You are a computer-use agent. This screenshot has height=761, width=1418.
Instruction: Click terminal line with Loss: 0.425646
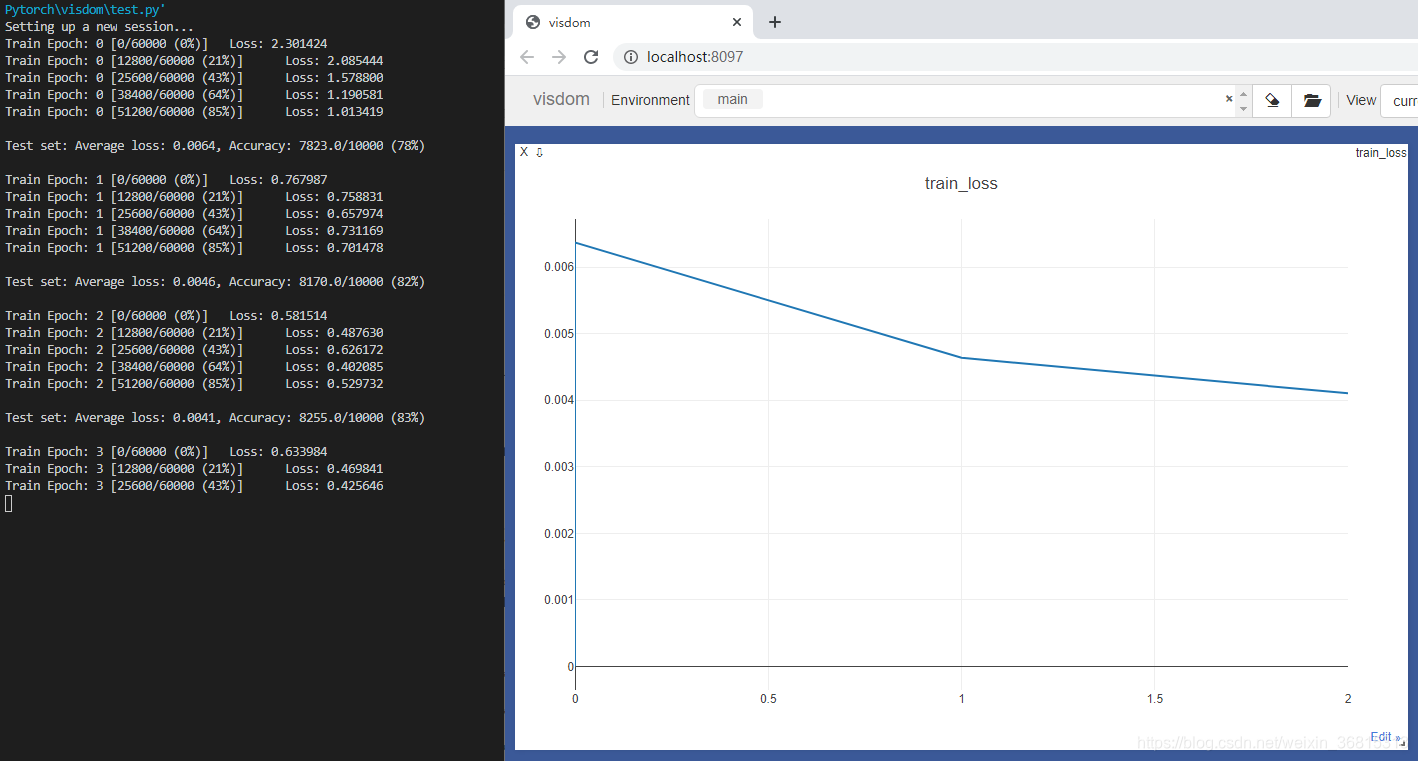194,485
